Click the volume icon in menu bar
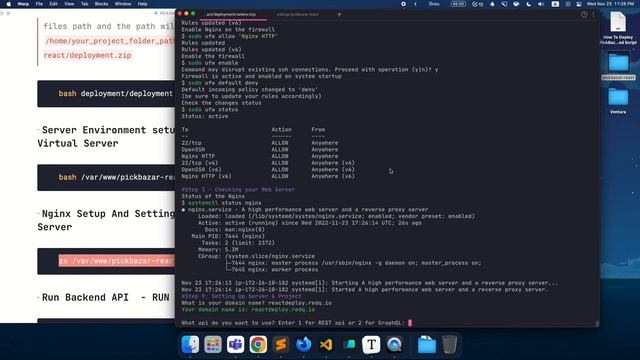Image resolution: width=640 pixels, height=360 pixels. [541, 4]
